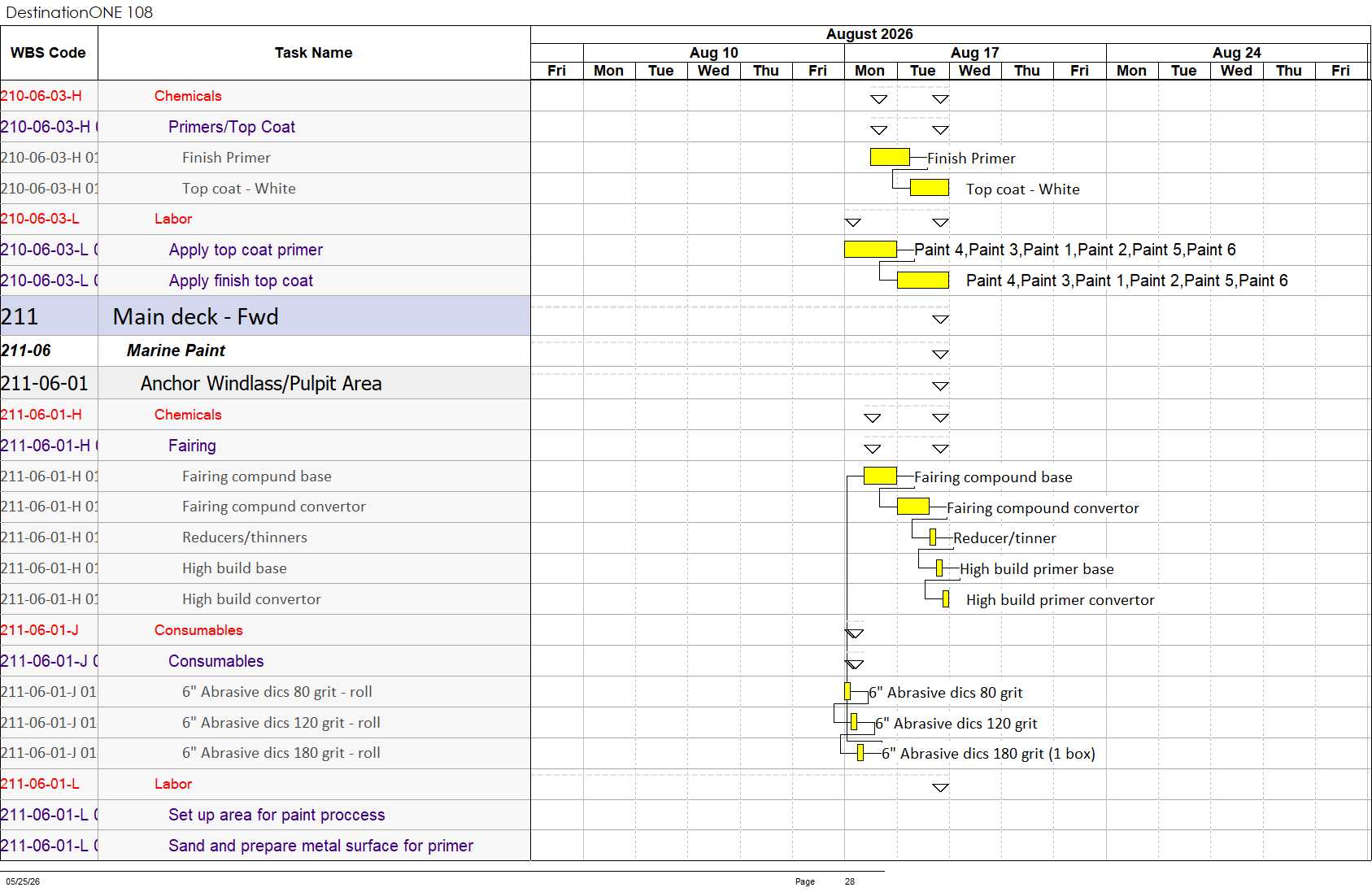The image size is (1372, 892).
Task: Click the 211-06-01-J Consumables red row
Action: [x=265, y=630]
